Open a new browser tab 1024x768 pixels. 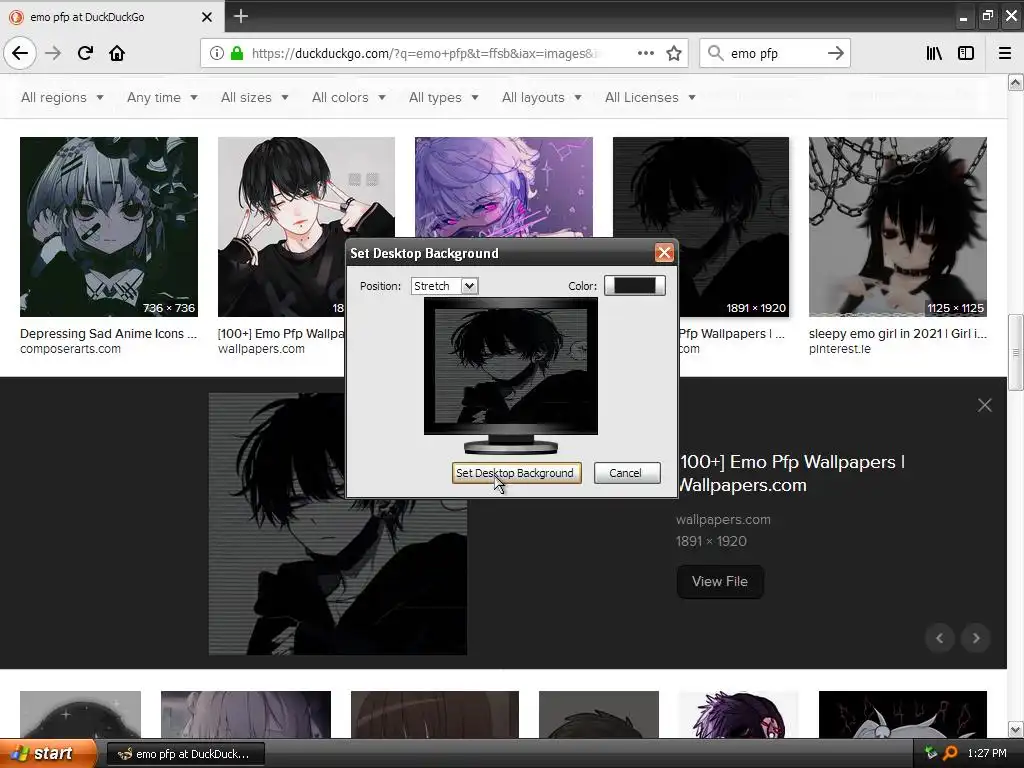[240, 16]
